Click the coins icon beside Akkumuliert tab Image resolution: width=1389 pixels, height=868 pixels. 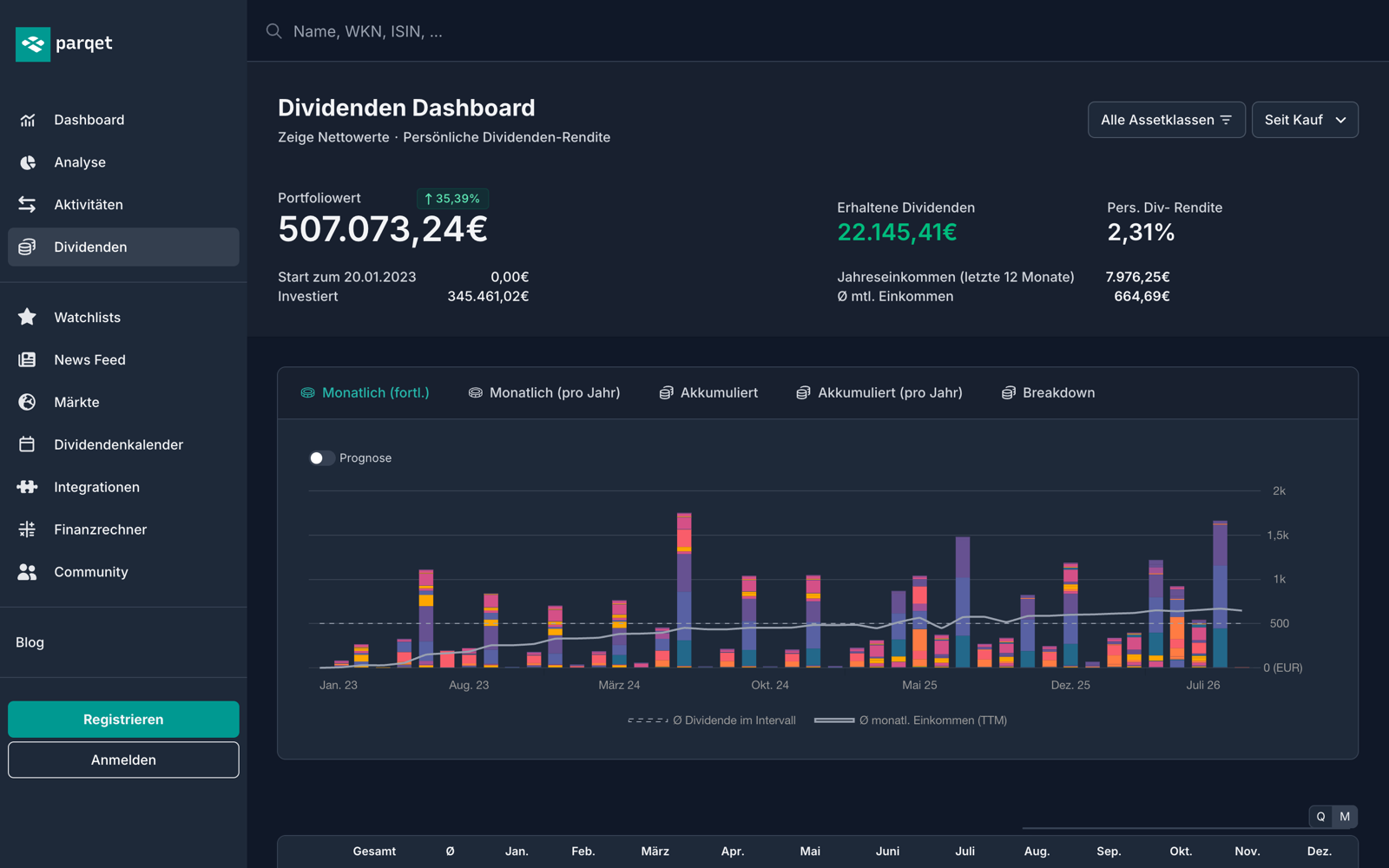(666, 393)
